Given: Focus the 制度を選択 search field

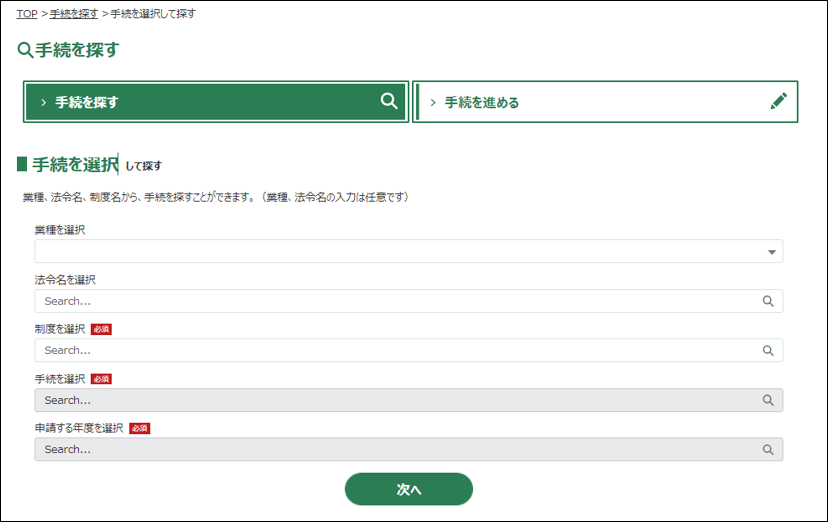Looking at the screenshot, I should [x=400, y=350].
